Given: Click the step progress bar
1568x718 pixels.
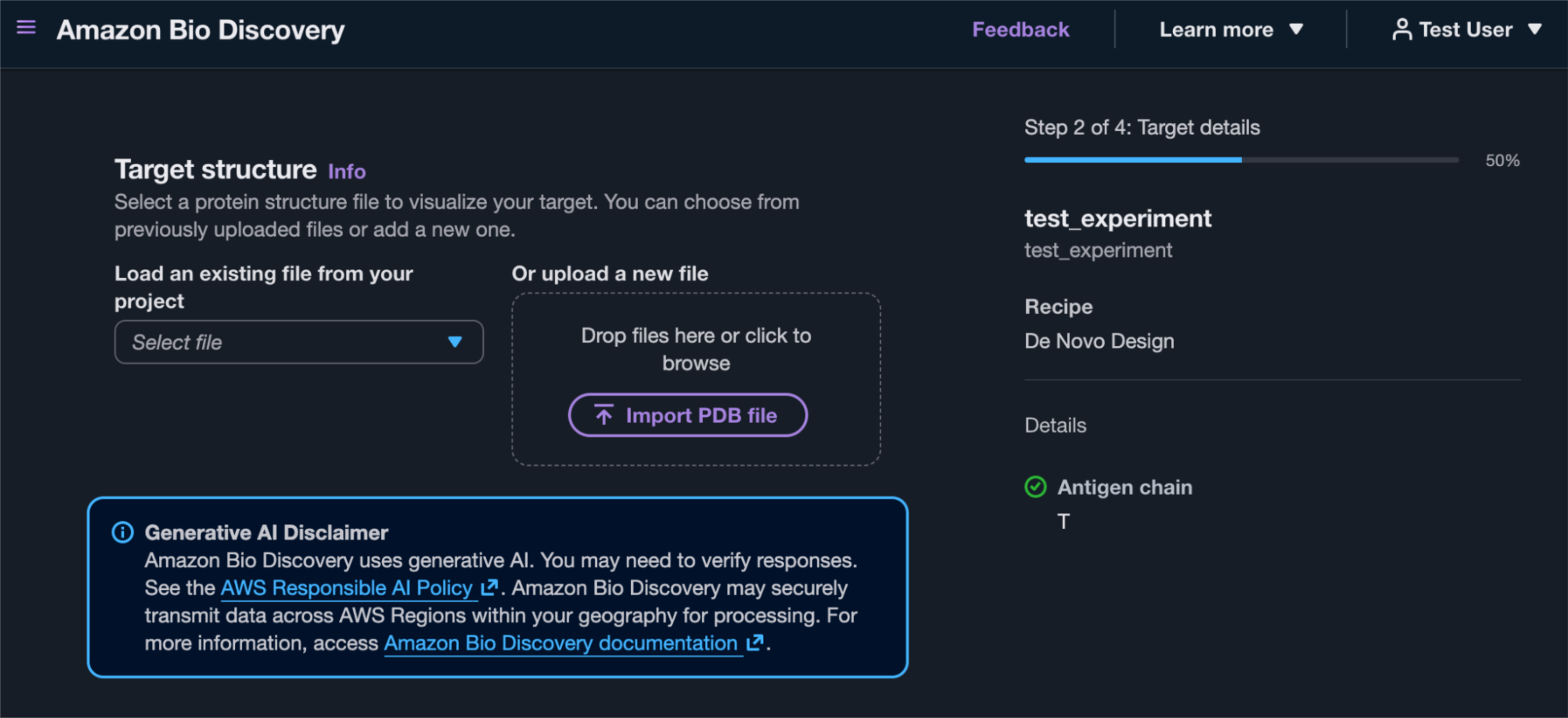Looking at the screenshot, I should pos(1242,160).
